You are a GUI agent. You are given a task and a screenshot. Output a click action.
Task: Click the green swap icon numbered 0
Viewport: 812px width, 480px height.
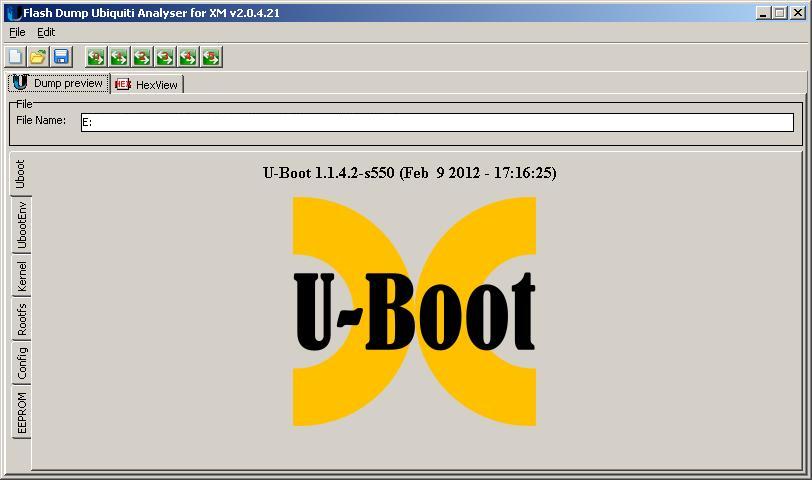96,57
